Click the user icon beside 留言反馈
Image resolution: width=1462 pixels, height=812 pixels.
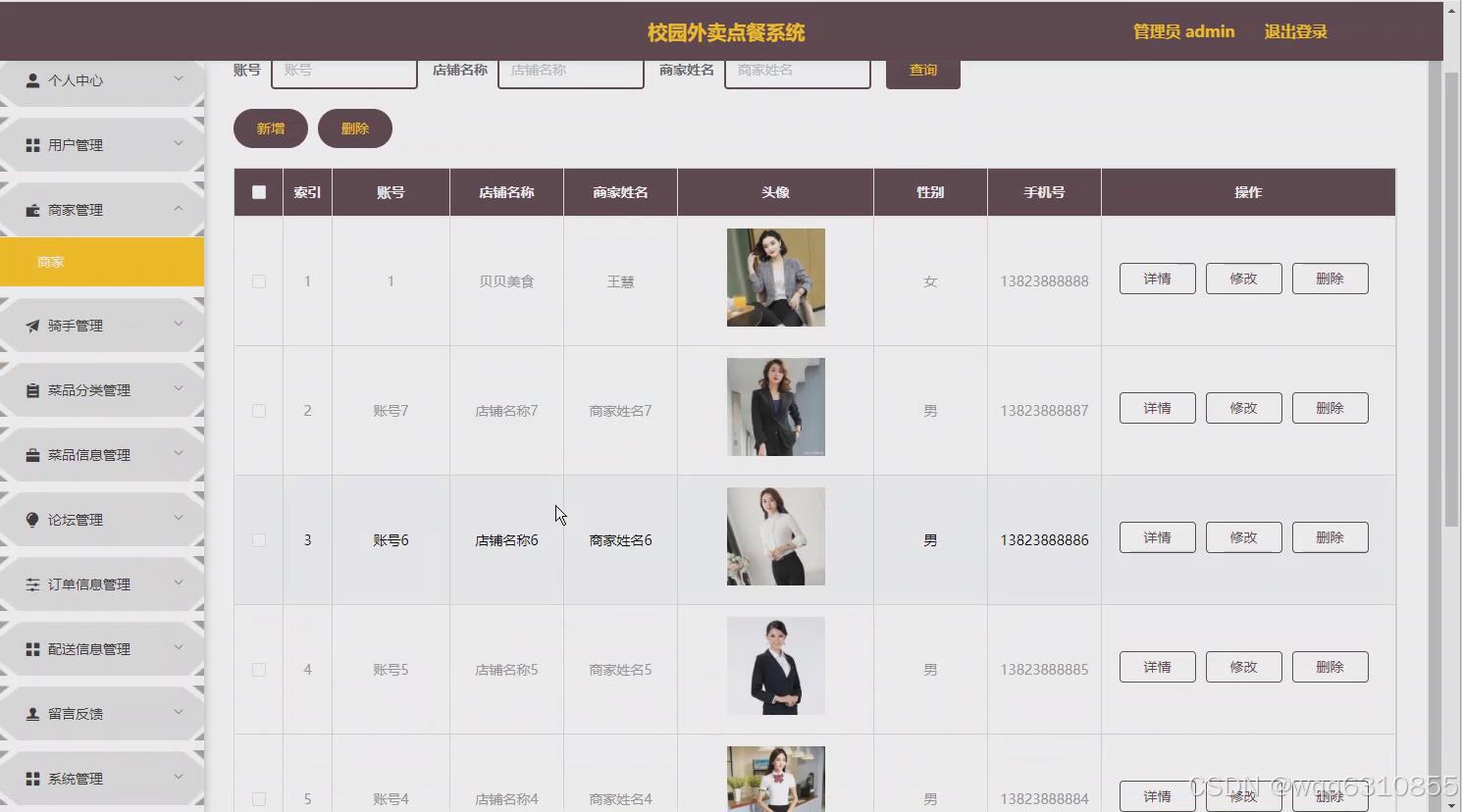pos(32,714)
